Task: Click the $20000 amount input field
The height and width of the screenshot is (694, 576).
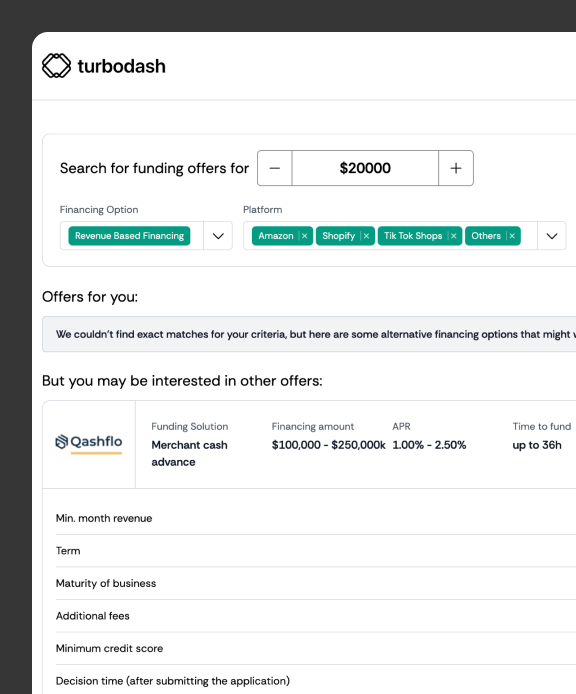Action: pos(365,168)
